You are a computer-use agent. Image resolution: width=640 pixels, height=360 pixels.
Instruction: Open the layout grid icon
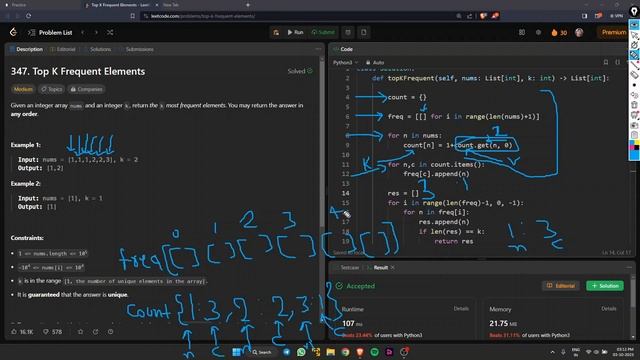coord(522,32)
